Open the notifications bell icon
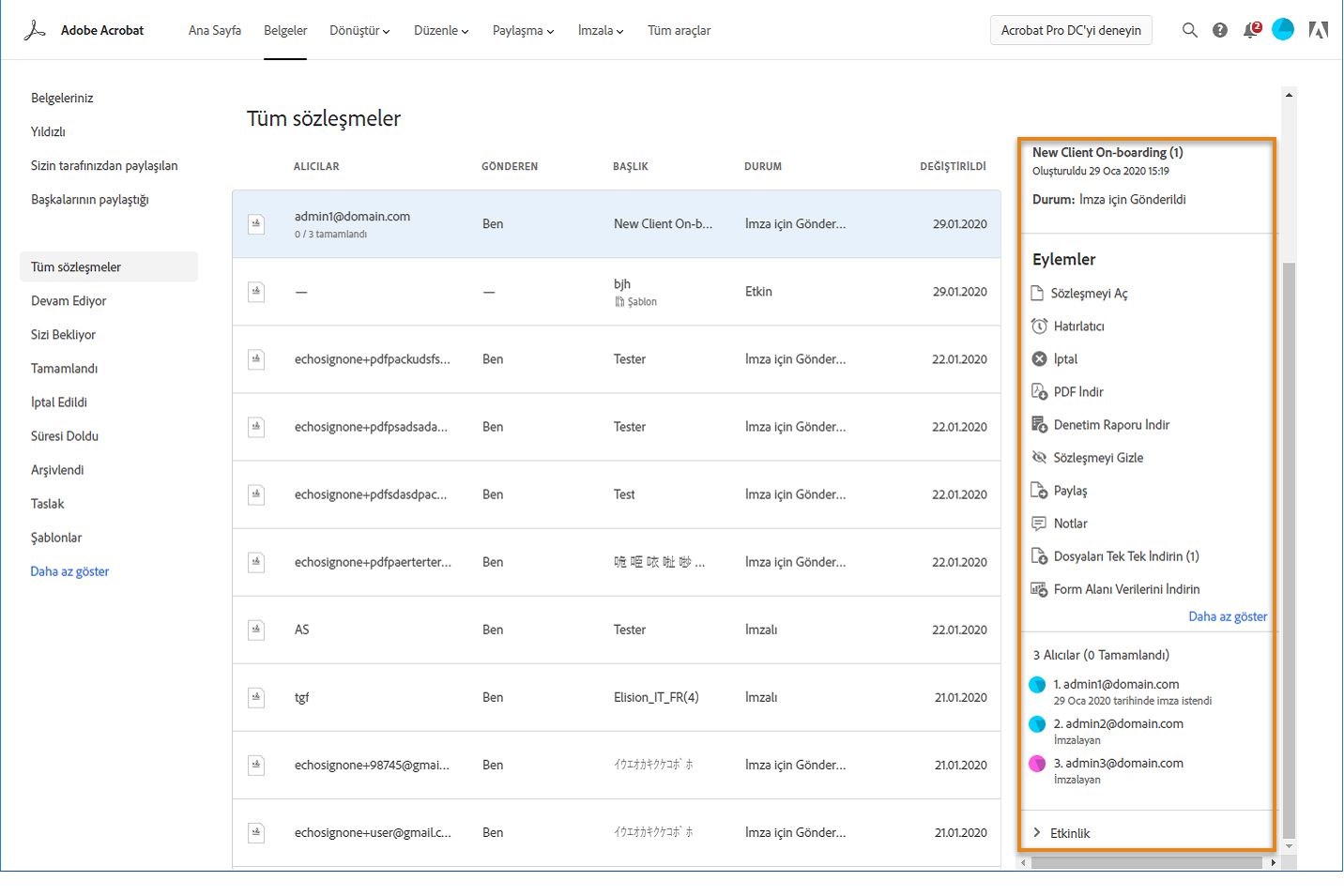 click(x=1251, y=30)
